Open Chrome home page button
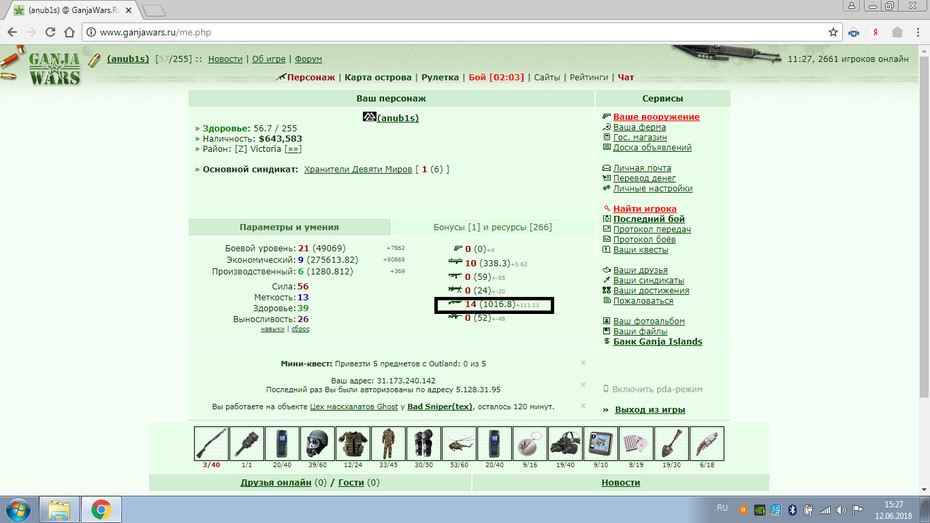The height and width of the screenshot is (523, 930). pyautogui.click(x=69, y=32)
